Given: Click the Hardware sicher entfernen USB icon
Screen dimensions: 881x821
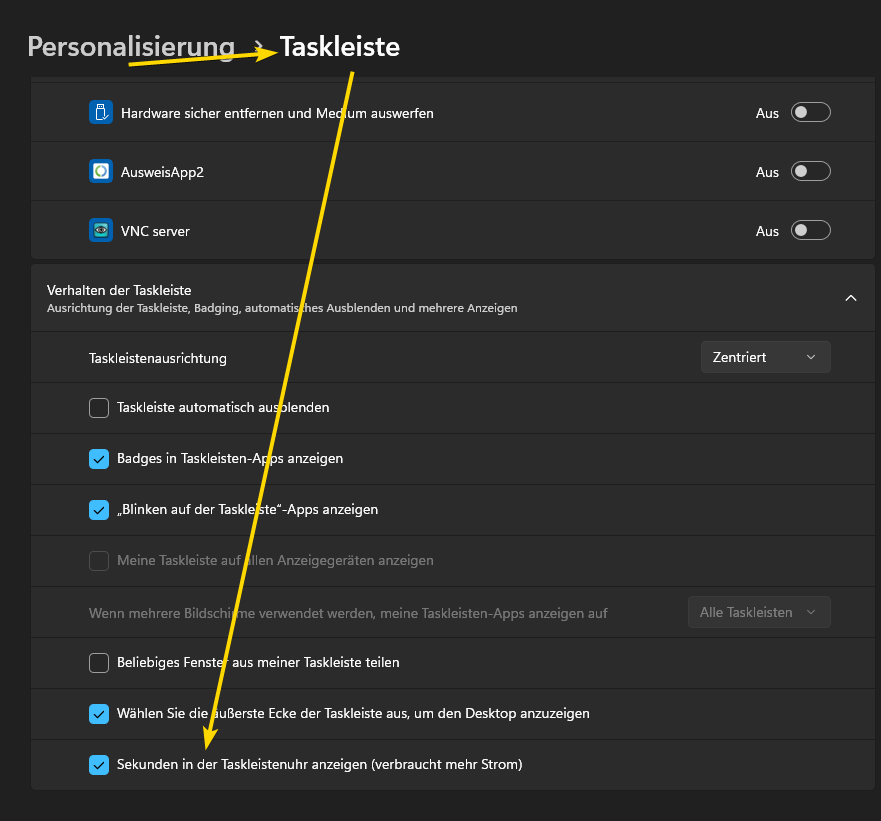Looking at the screenshot, I should [100, 112].
